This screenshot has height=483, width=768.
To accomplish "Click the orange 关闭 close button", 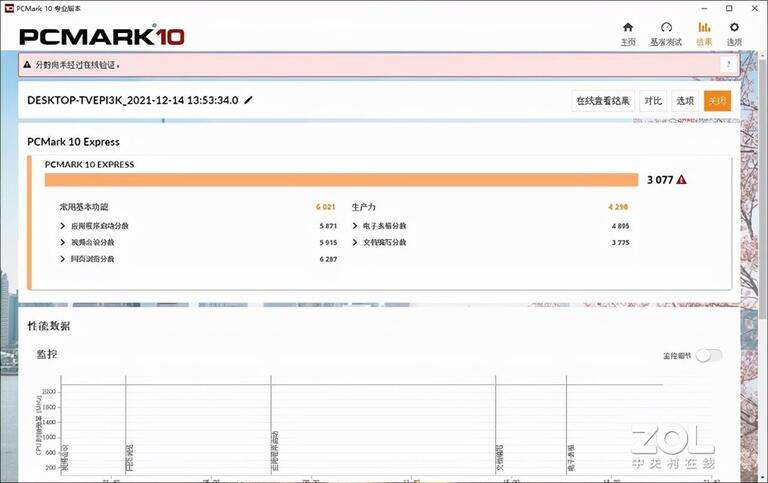I will (717, 101).
